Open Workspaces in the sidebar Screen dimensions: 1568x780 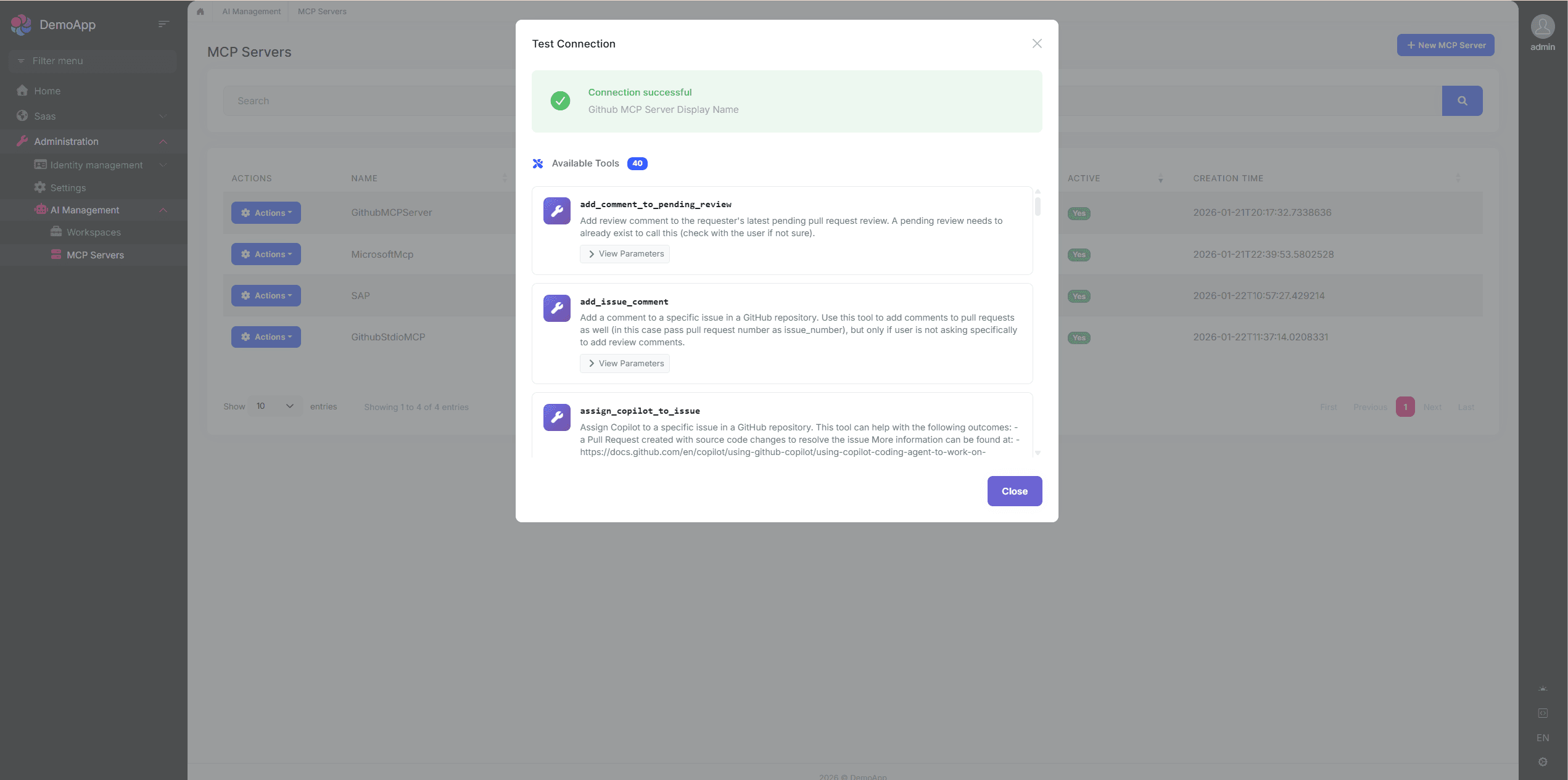click(93, 232)
